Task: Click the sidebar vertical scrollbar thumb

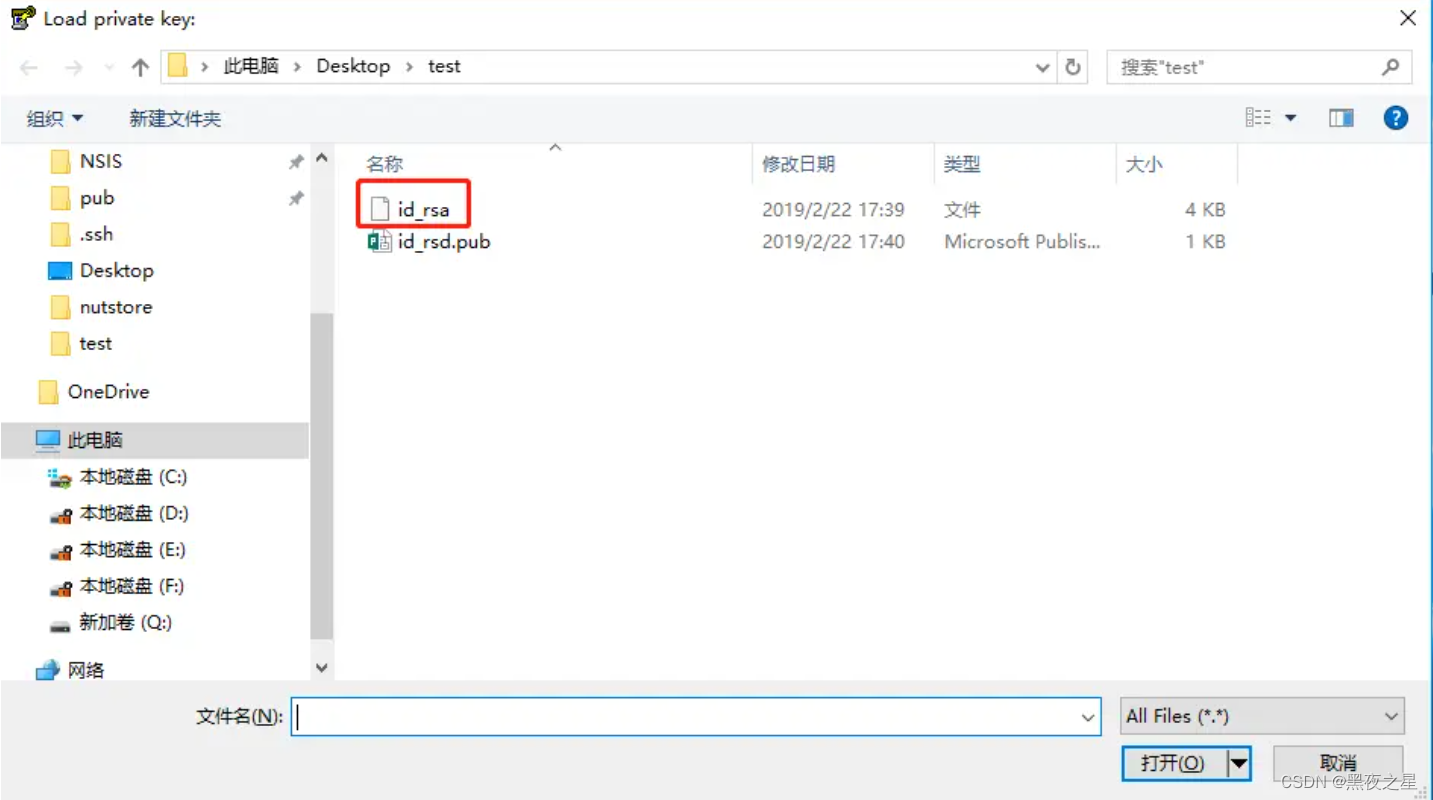Action: pos(322,476)
